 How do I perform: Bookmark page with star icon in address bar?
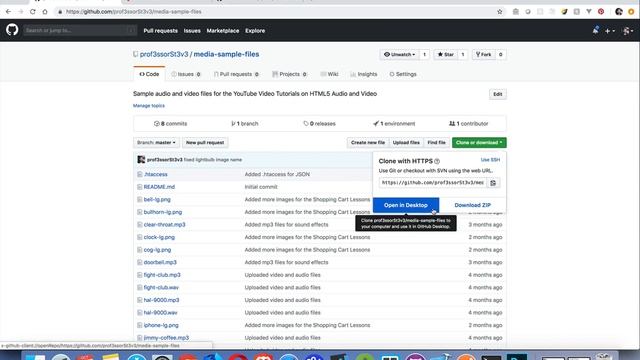point(500,12)
